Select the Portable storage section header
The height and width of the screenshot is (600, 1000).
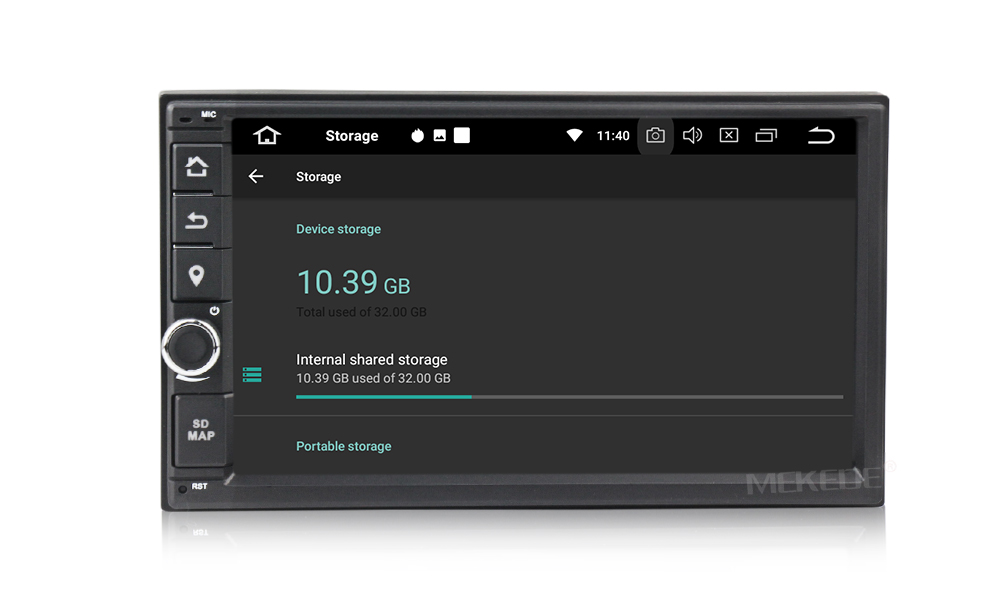tap(344, 446)
